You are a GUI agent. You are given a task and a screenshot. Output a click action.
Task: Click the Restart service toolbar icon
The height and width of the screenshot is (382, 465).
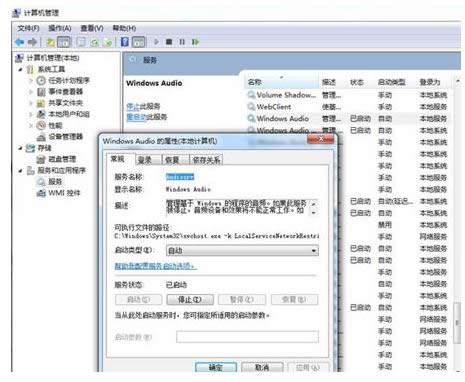195,42
